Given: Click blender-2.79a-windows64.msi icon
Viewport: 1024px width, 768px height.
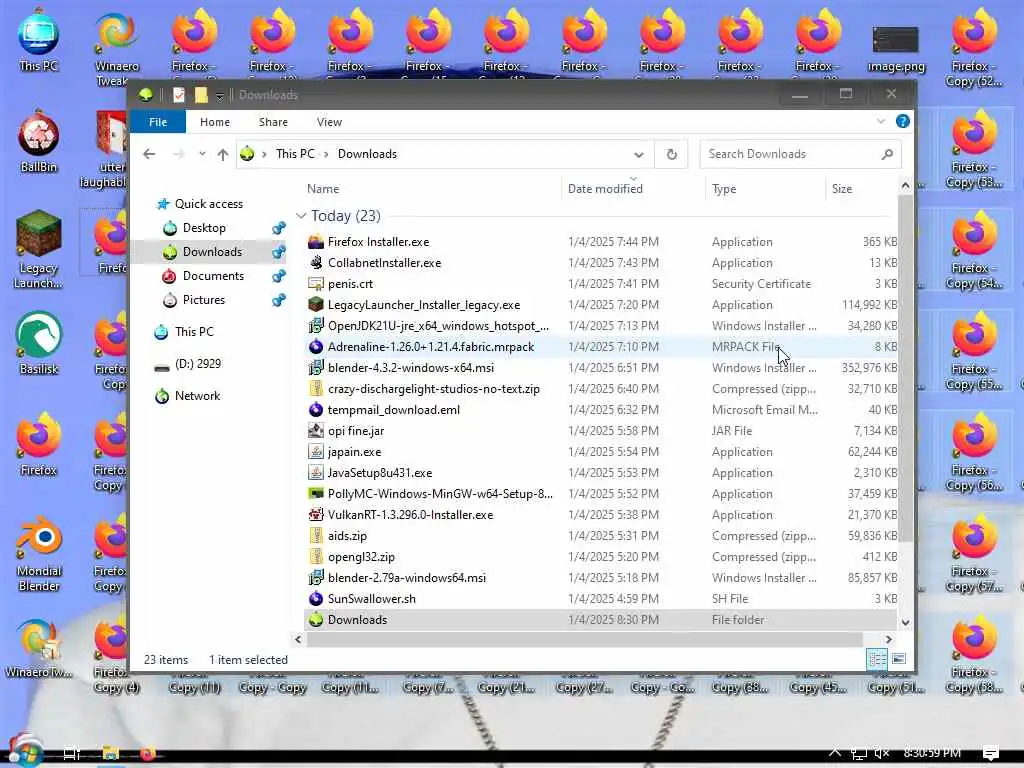Looking at the screenshot, I should click(316, 577).
